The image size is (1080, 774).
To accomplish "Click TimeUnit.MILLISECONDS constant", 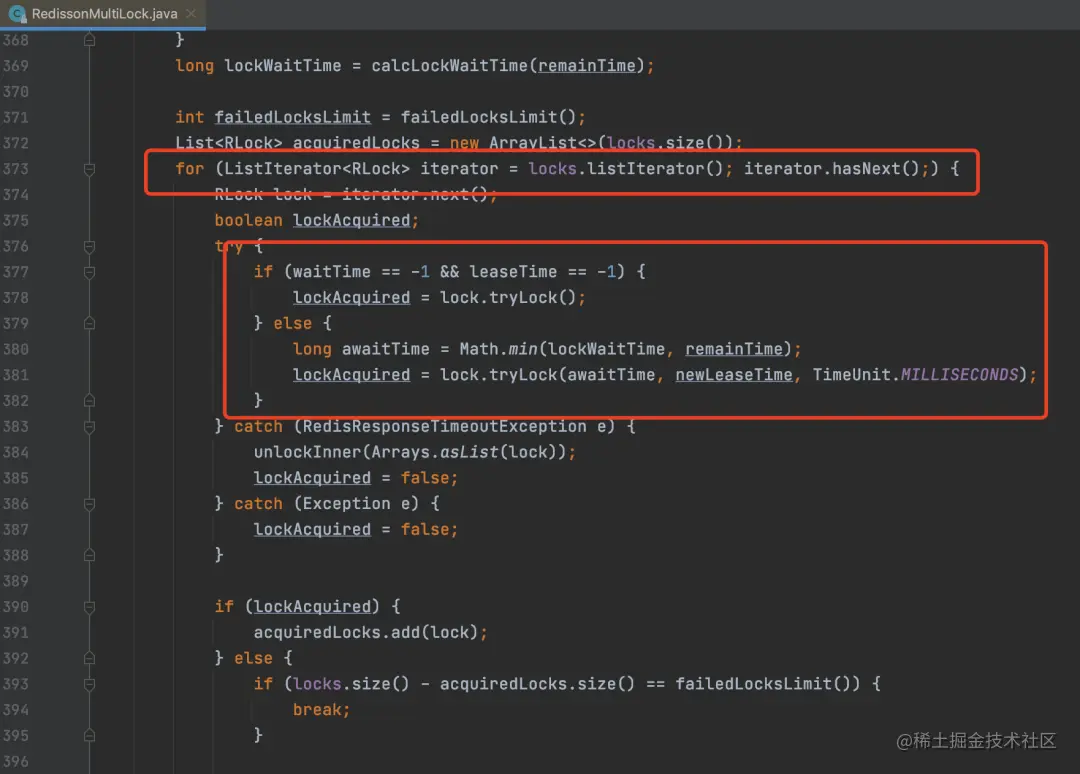I will point(915,375).
